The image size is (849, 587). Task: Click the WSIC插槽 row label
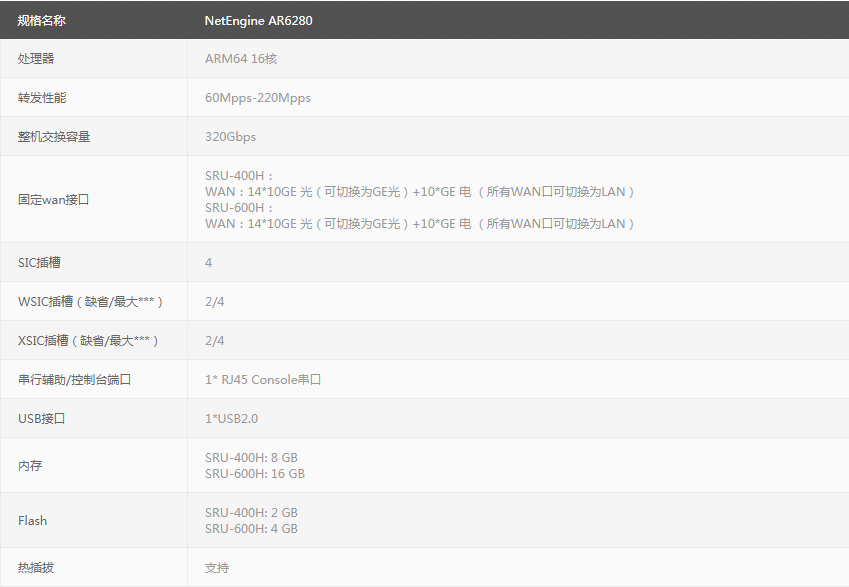click(90, 302)
